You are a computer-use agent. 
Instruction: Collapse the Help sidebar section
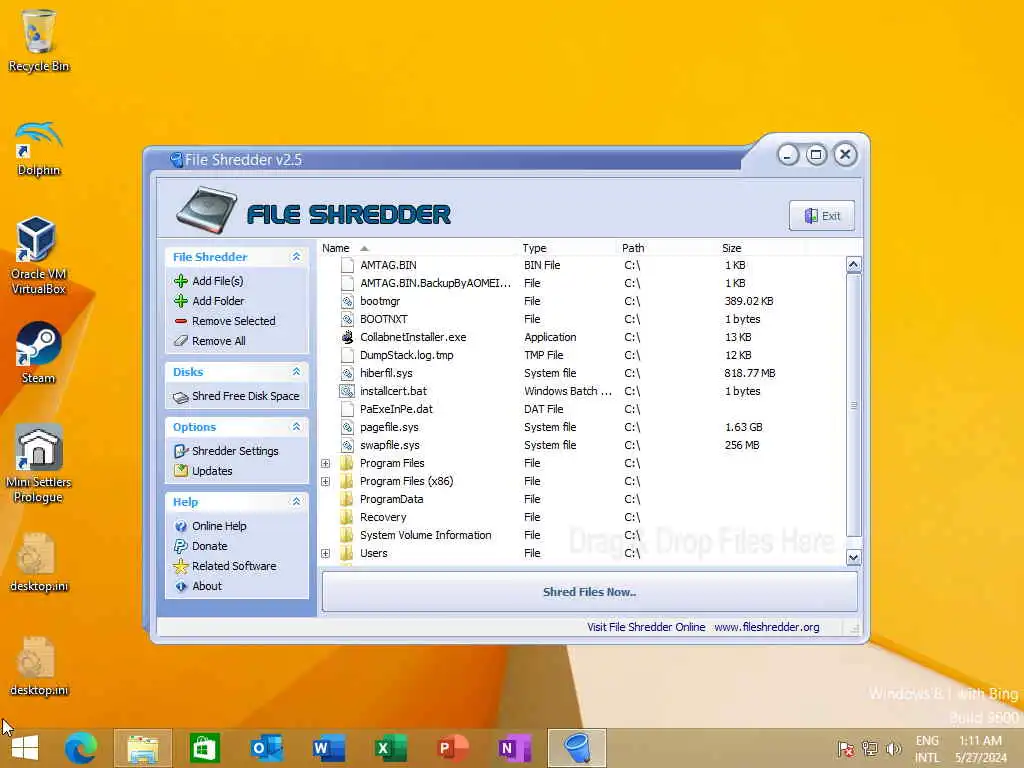(x=296, y=502)
